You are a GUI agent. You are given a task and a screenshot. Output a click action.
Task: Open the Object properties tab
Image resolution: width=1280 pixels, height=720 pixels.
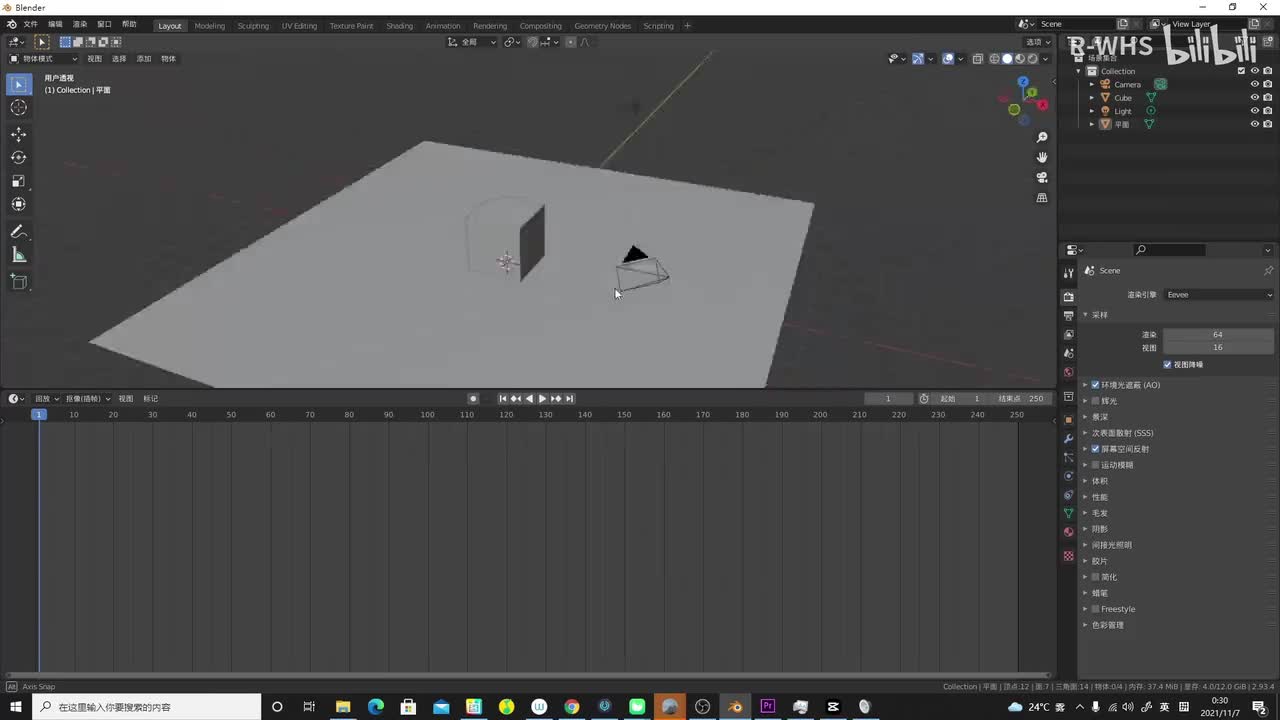pyautogui.click(x=1068, y=420)
